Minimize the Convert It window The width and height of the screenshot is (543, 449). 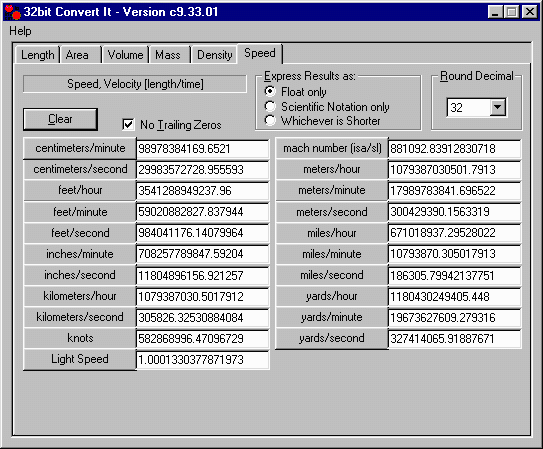coord(496,12)
